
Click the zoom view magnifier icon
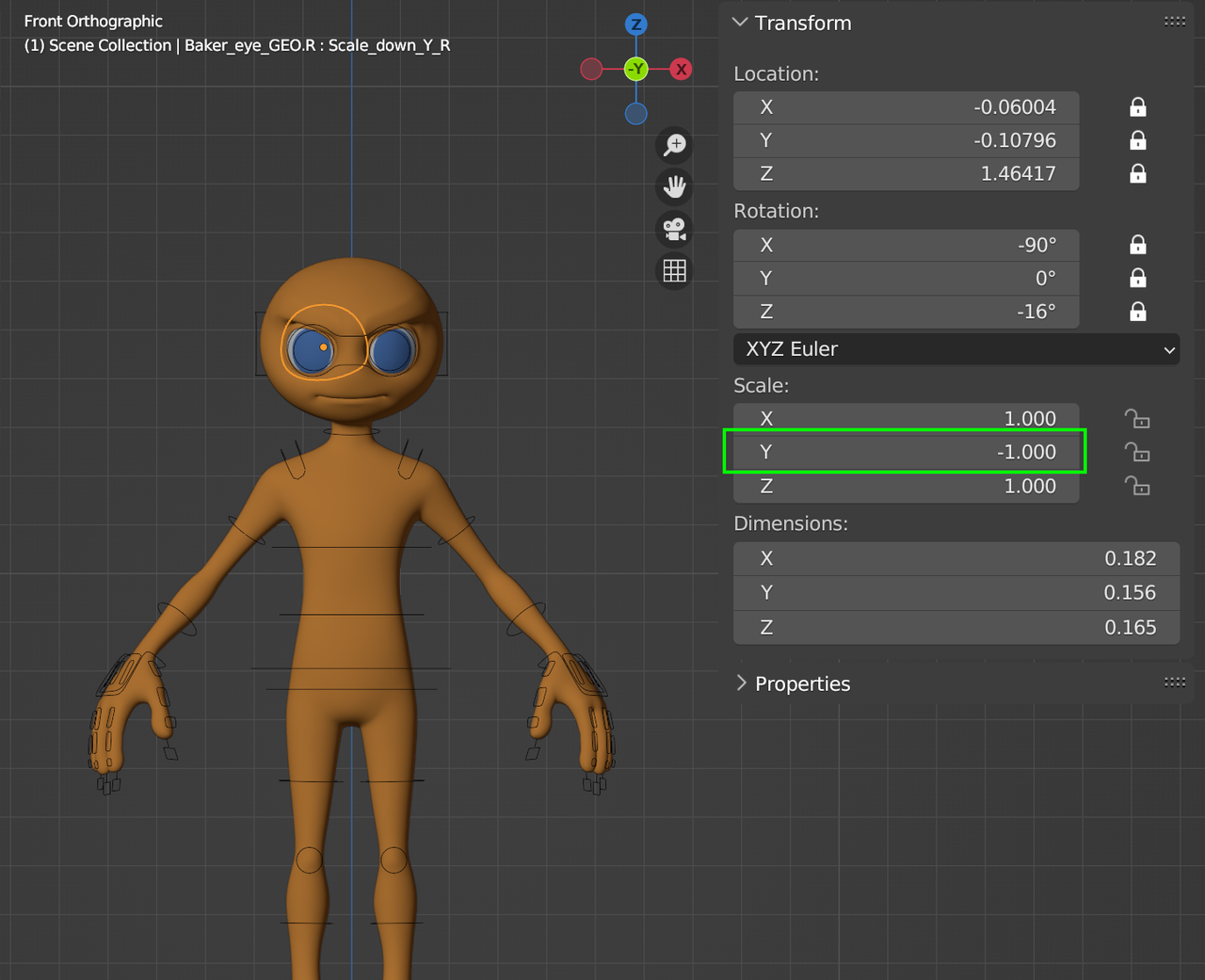click(674, 145)
